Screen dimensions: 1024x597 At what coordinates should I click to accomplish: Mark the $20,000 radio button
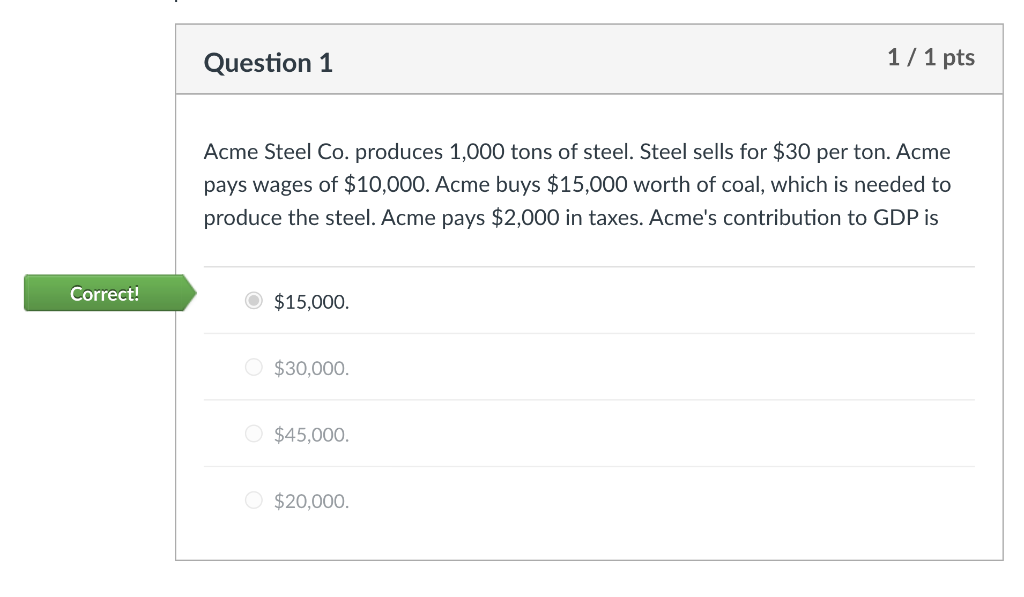[253, 500]
